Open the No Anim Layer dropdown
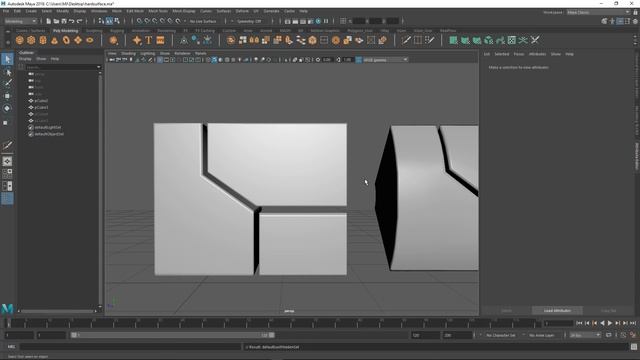This screenshot has width=640, height=360. coord(542,335)
